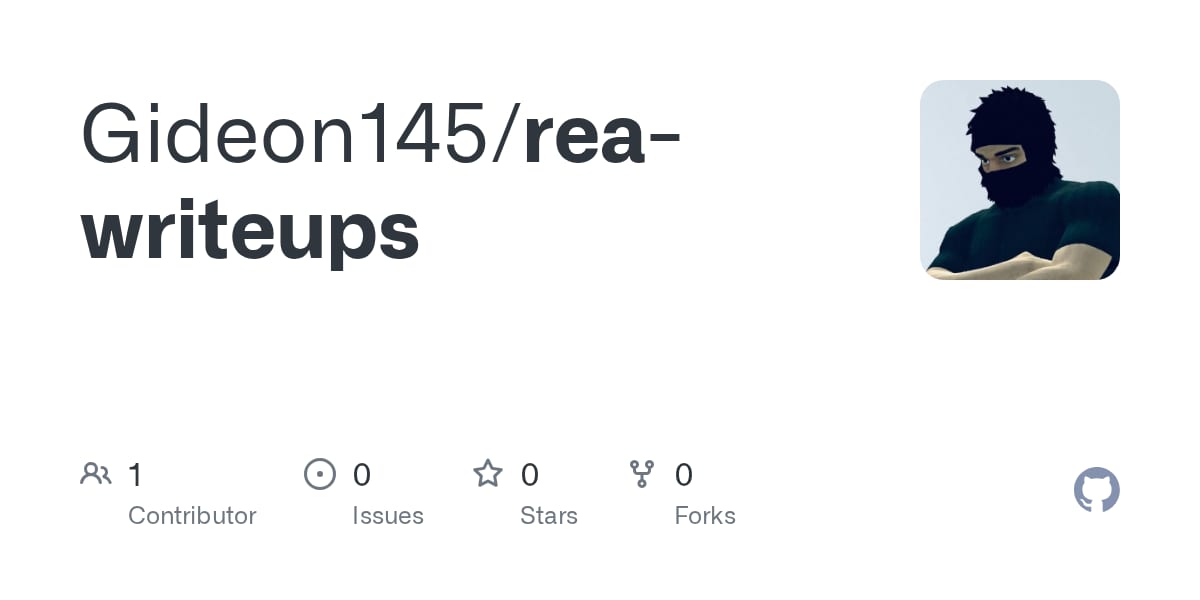The width and height of the screenshot is (1200, 600).
Task: Select the stars count 0
Action: [x=530, y=474]
